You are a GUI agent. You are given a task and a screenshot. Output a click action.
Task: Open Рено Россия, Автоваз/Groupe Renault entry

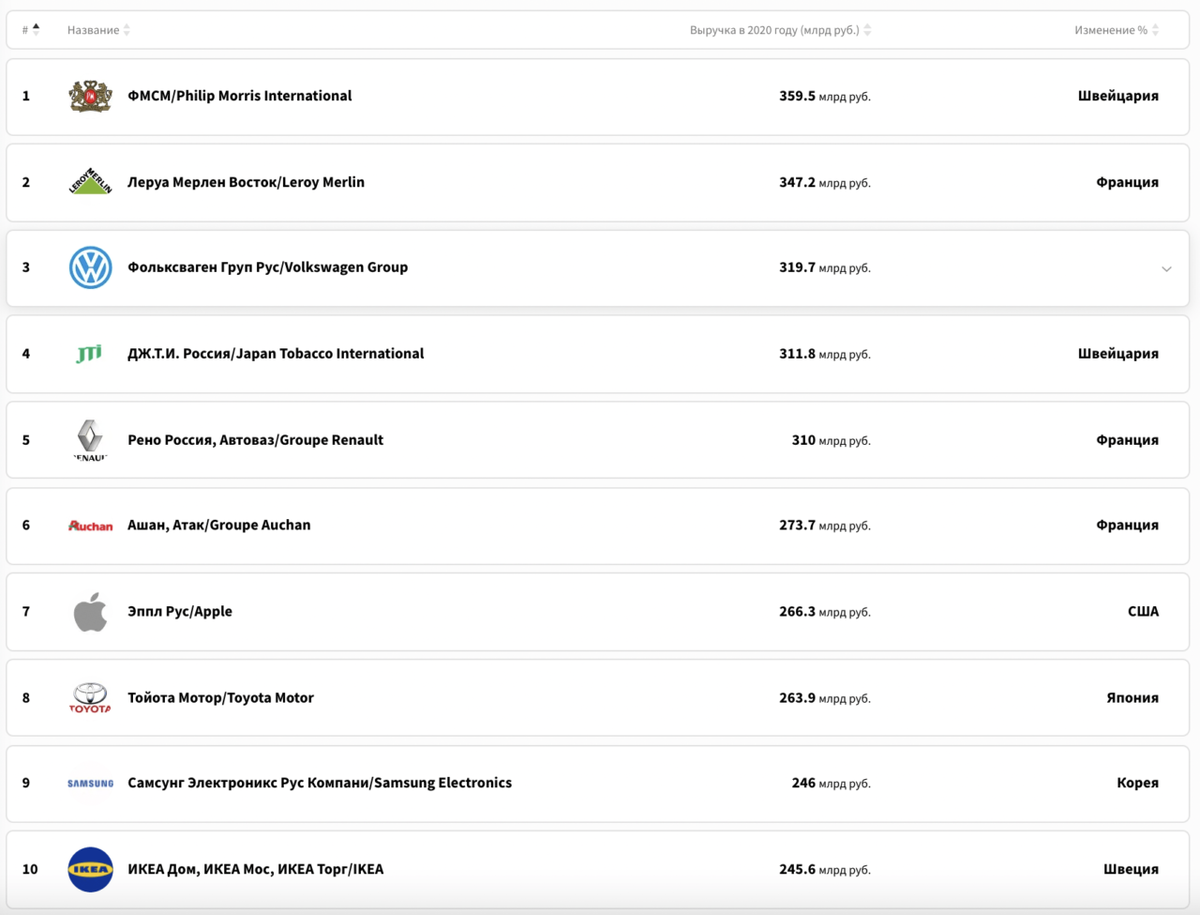(256, 440)
